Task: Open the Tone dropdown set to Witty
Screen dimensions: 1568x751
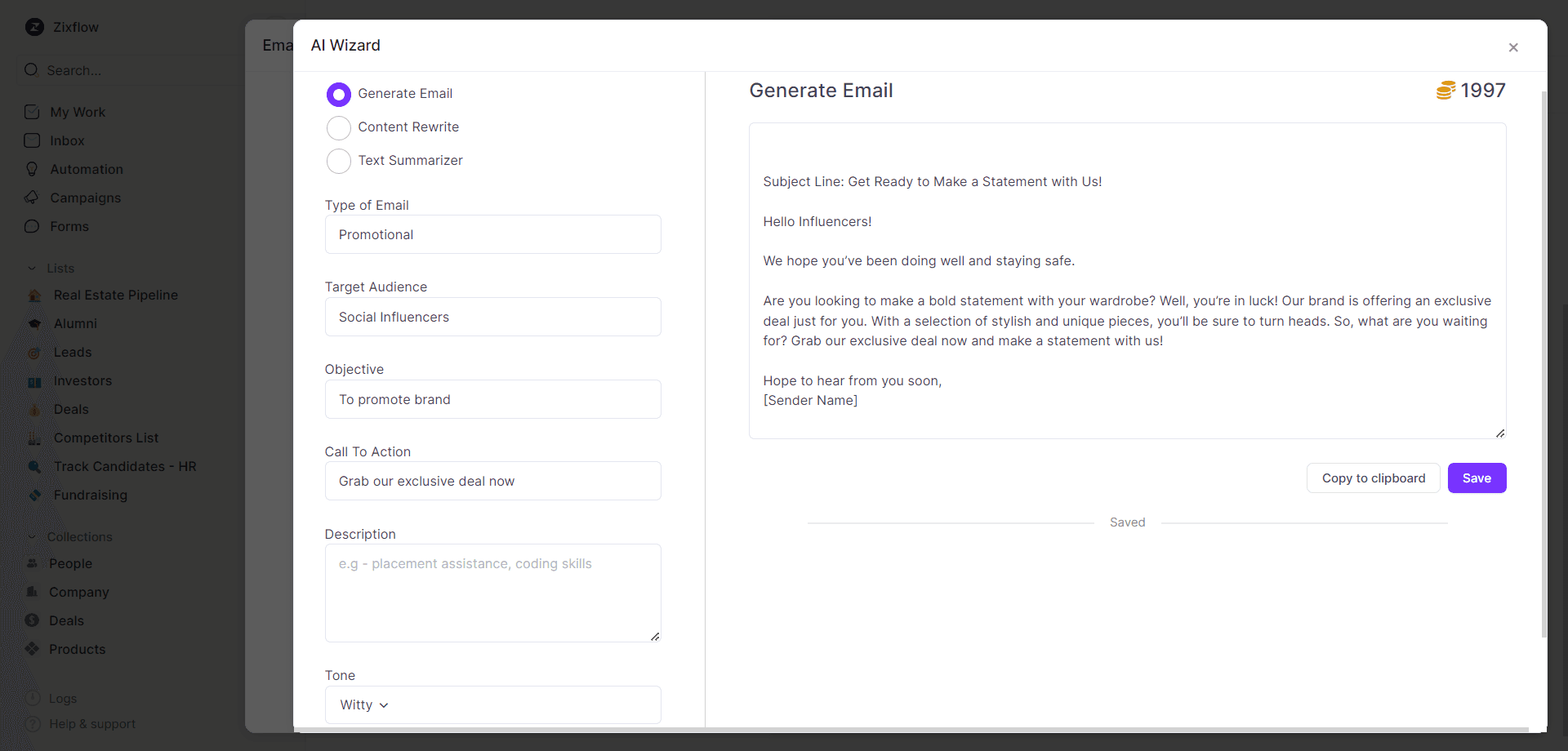Action: [492, 704]
